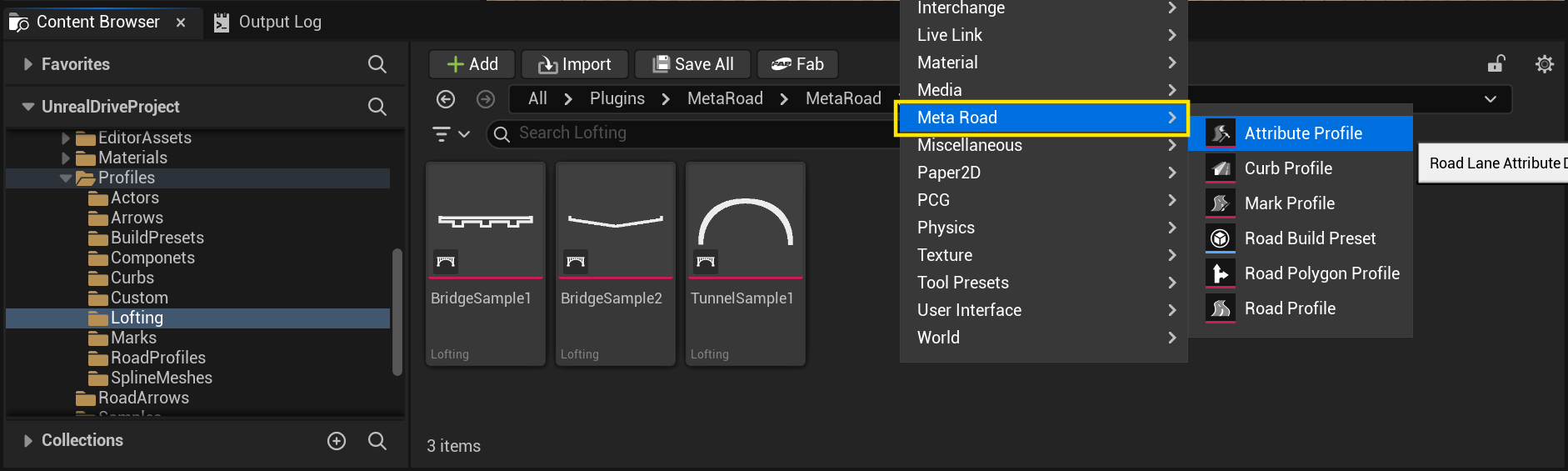Image resolution: width=1568 pixels, height=471 pixels.
Task: Expand the Favorites section
Action: (28, 64)
